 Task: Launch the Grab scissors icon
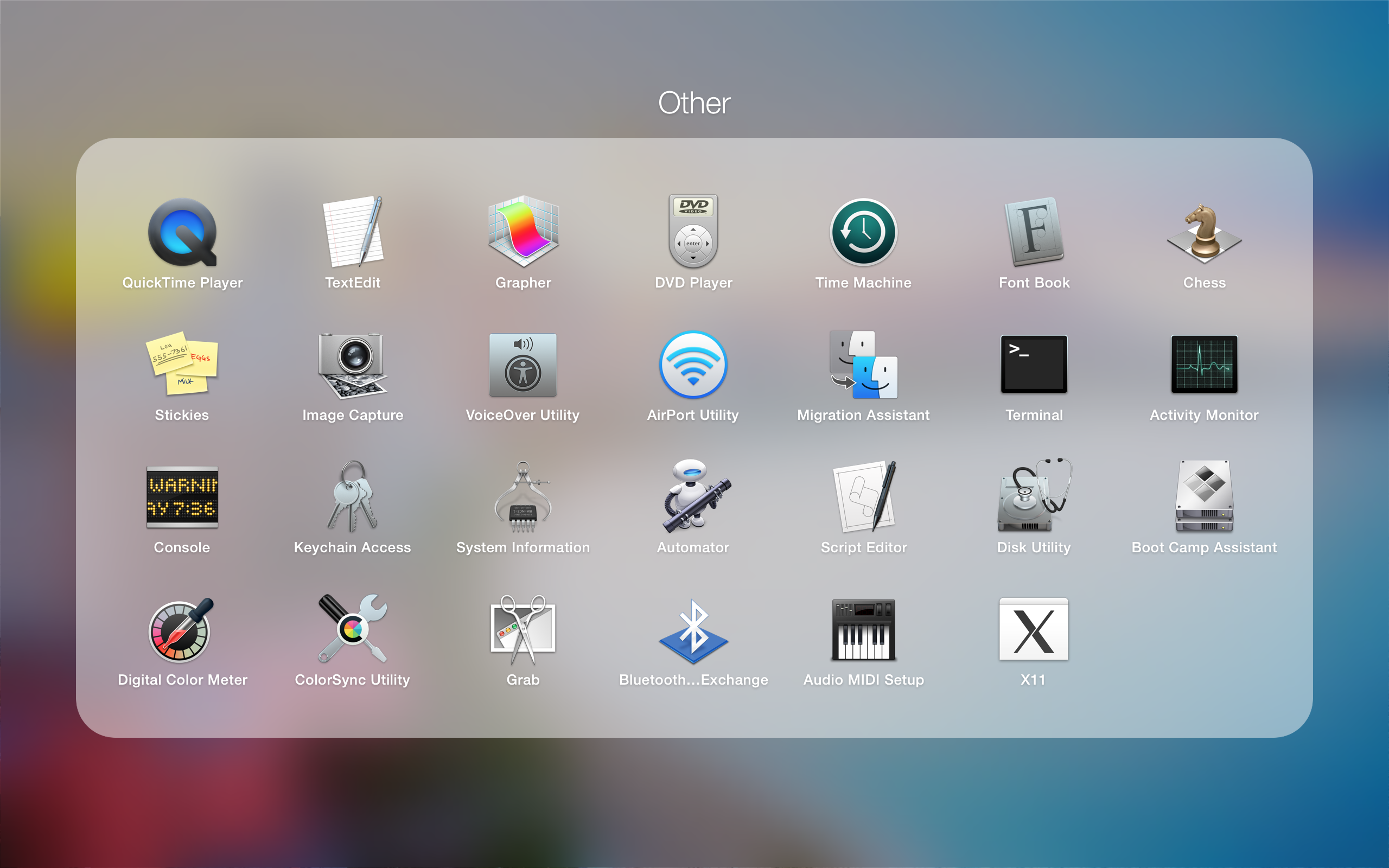[523, 630]
